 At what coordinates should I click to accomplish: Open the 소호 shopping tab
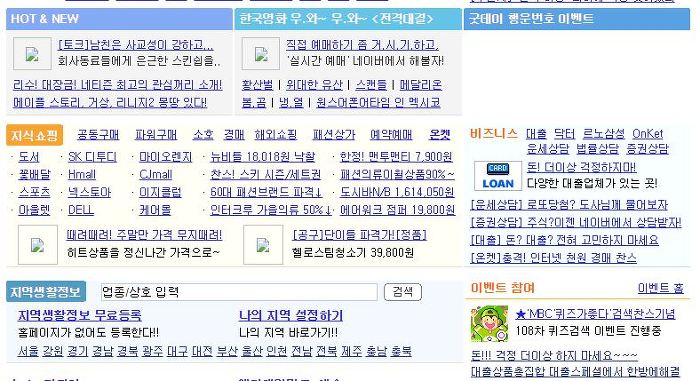click(203, 134)
